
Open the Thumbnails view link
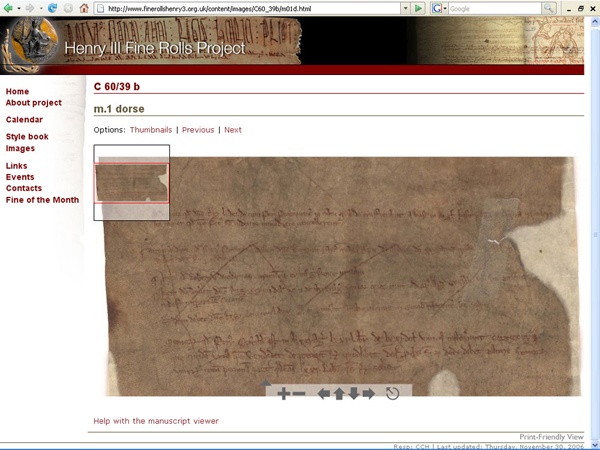(x=150, y=130)
